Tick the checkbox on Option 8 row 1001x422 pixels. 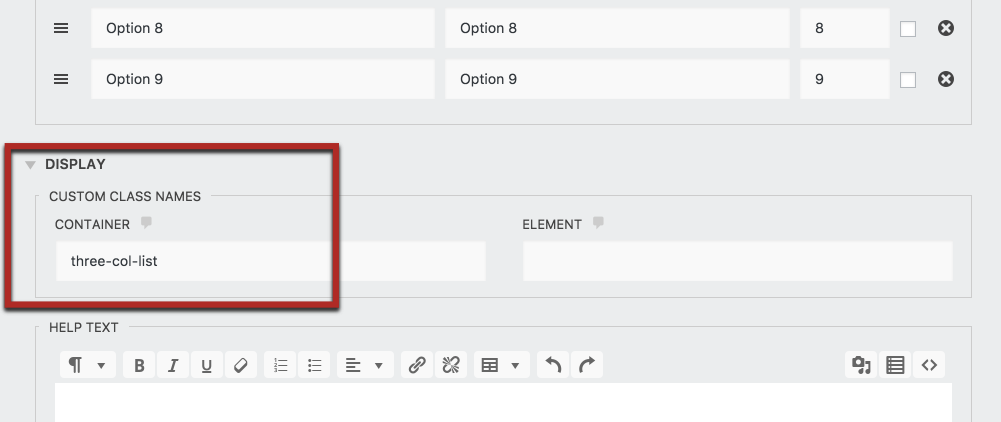pos(908,29)
